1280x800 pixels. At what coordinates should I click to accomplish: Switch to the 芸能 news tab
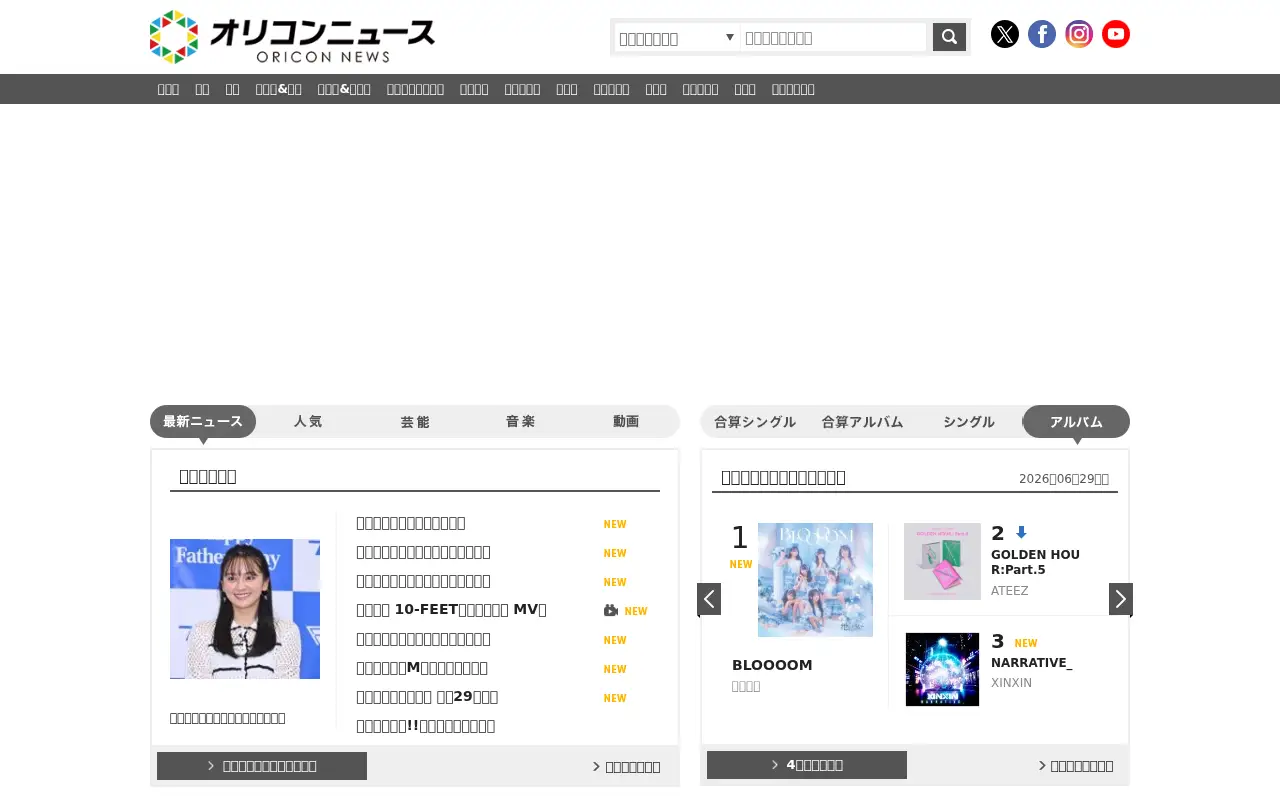point(415,421)
